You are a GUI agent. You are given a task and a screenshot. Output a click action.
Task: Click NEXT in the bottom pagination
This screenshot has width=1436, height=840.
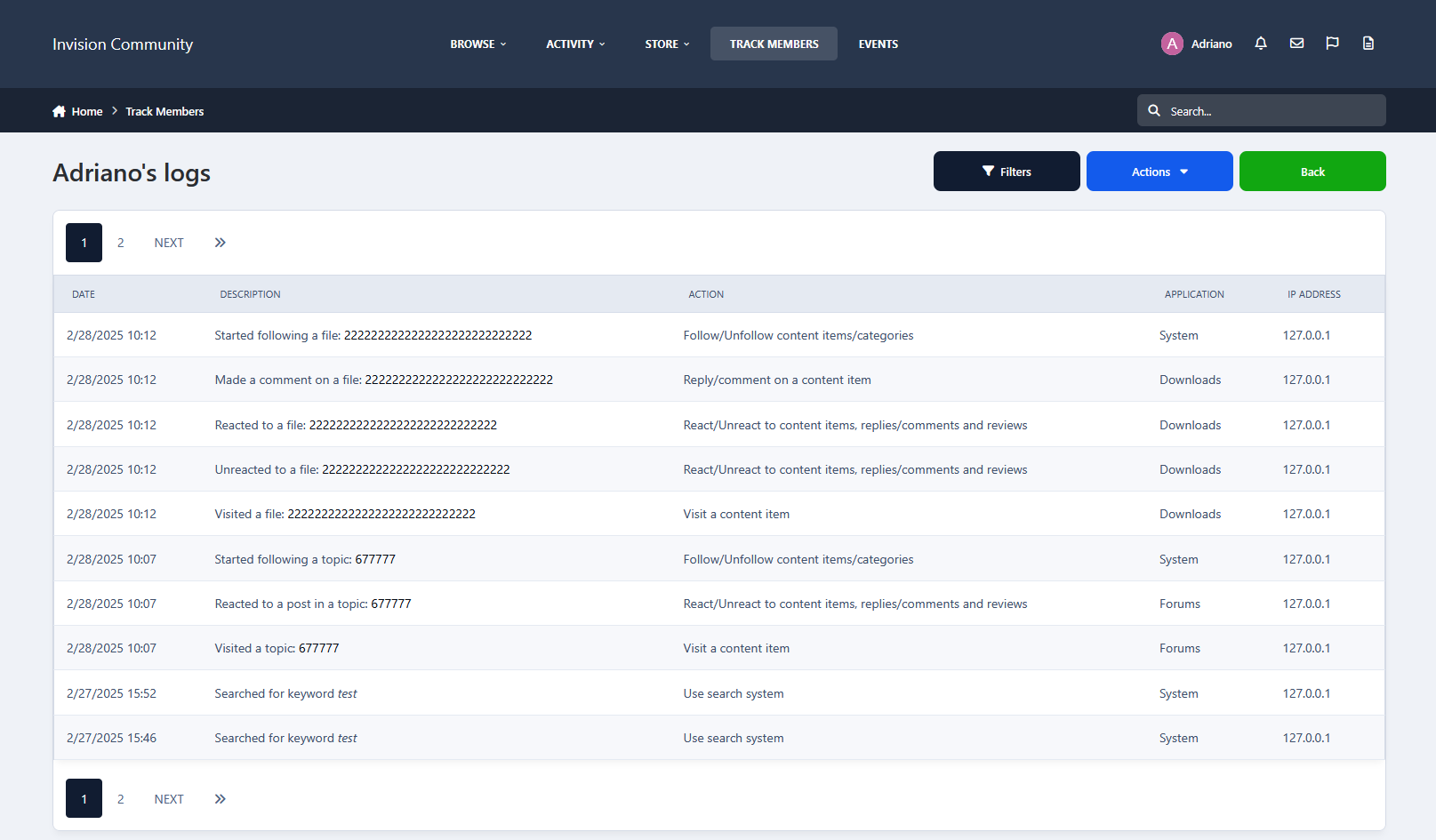click(169, 799)
